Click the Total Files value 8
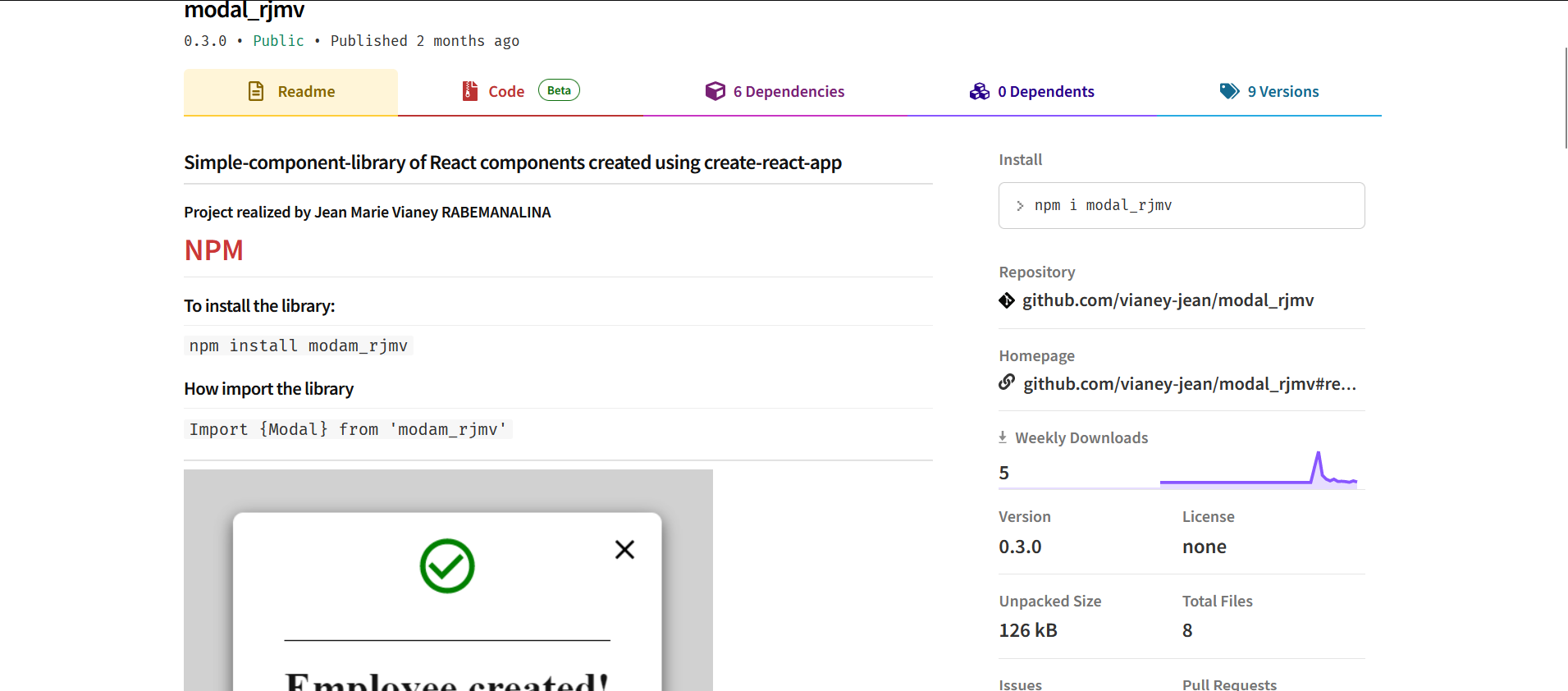Viewport: 1568px width, 691px height. (x=1187, y=630)
